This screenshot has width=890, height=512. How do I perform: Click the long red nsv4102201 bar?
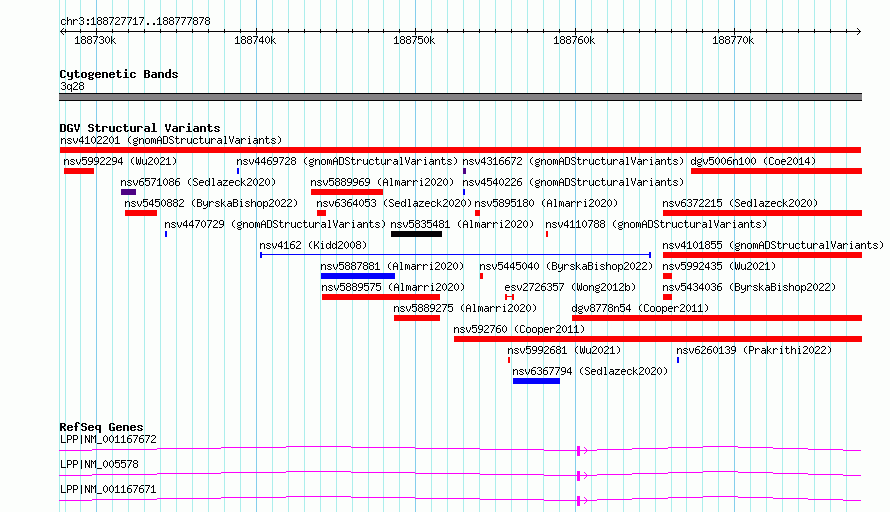click(x=460, y=150)
